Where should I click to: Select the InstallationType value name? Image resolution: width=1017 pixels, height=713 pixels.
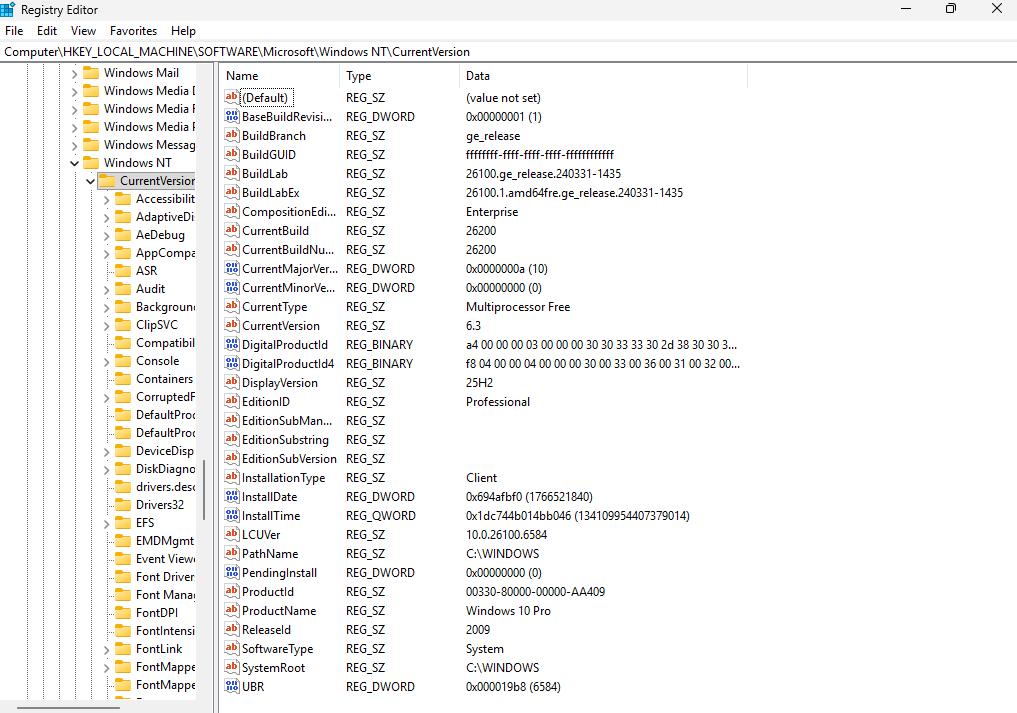point(283,477)
